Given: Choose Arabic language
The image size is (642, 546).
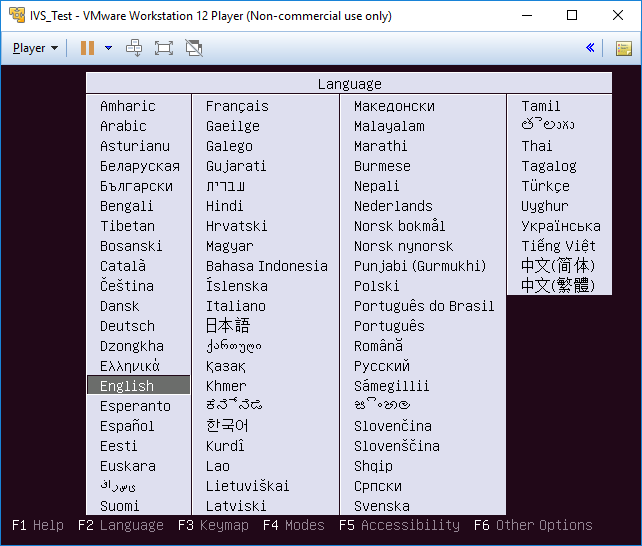Looking at the screenshot, I should click(123, 126).
